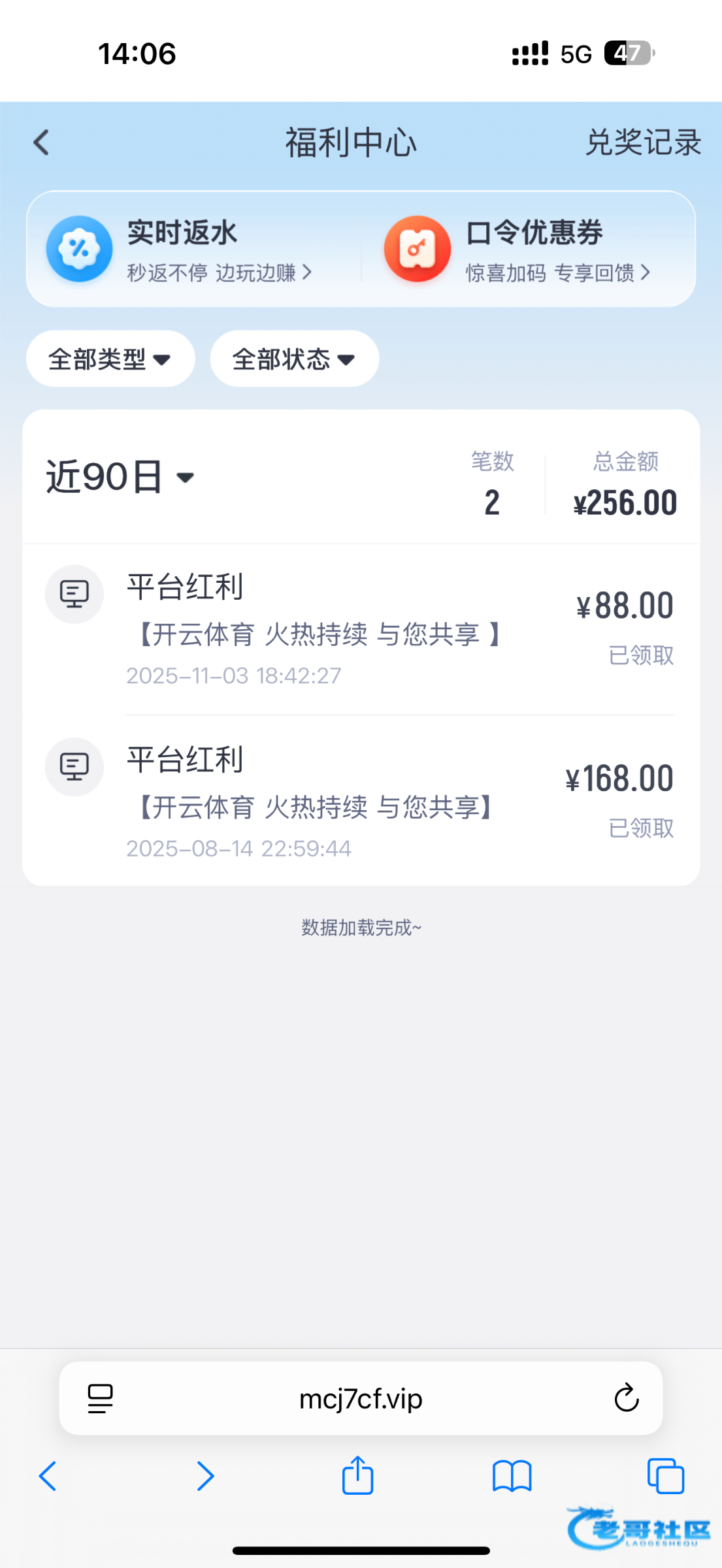Image resolution: width=722 pixels, height=1568 pixels.
Task: Expand the 全部类型 filter dropdown
Action: pos(110,359)
